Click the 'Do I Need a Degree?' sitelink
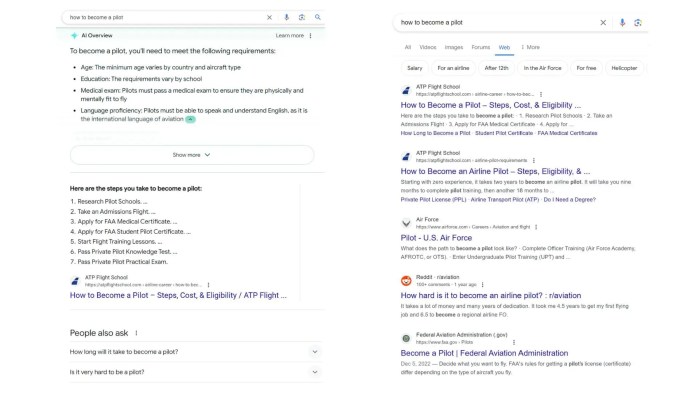This screenshot has width=700, height=393. (570, 200)
